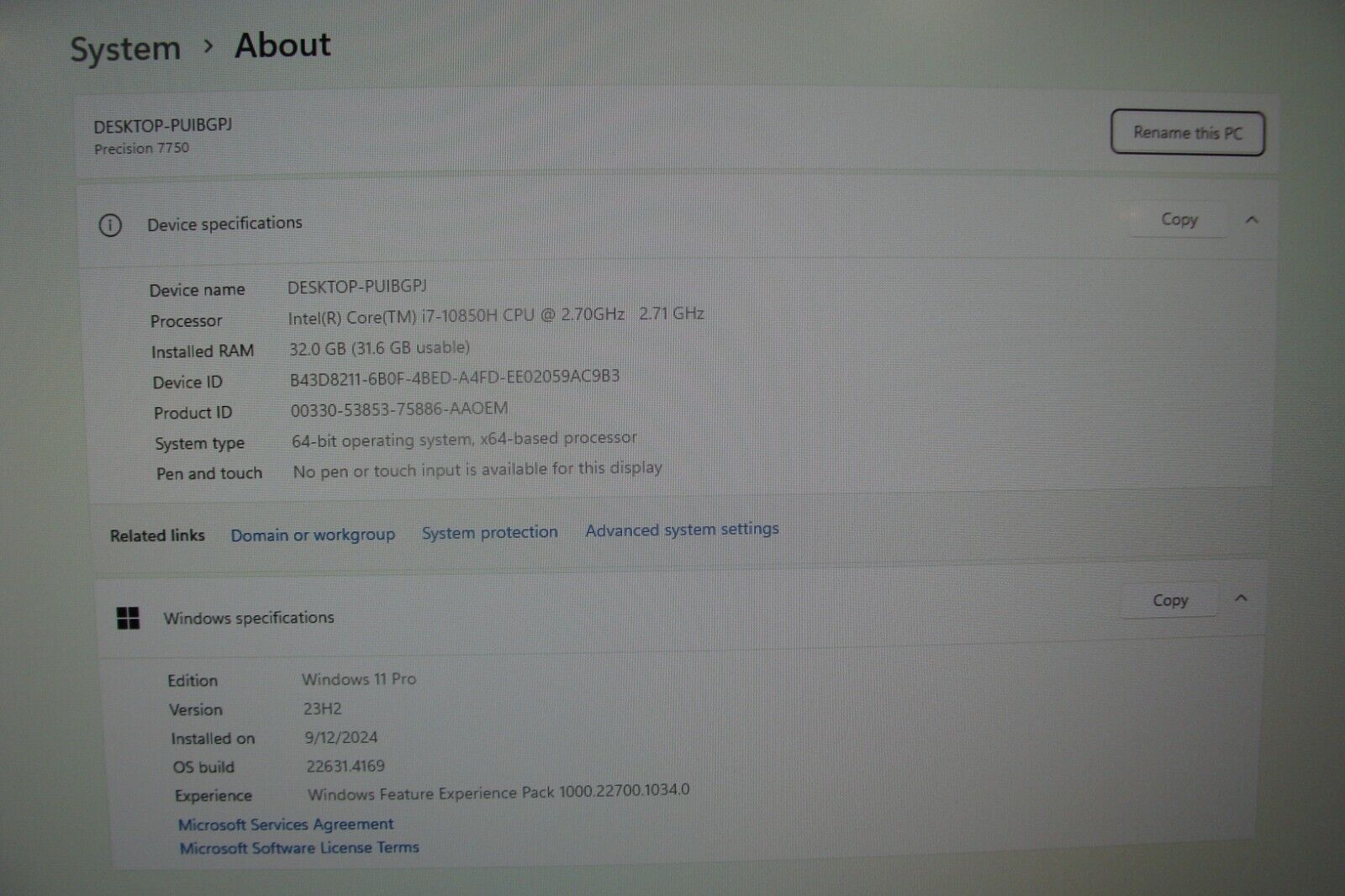This screenshot has width=1345, height=896.
Task: Open the Domain or workgroup link
Action: pyautogui.click(x=313, y=535)
